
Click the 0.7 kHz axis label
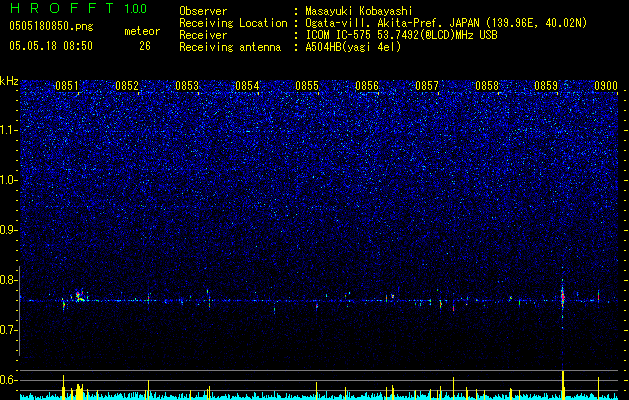(x=8, y=330)
